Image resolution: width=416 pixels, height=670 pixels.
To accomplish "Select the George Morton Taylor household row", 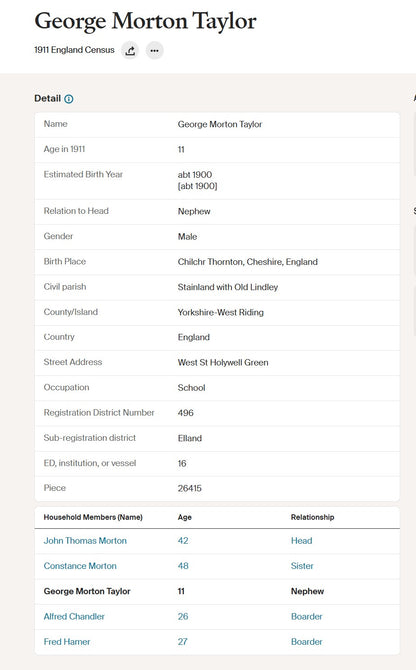I will tap(217, 591).
